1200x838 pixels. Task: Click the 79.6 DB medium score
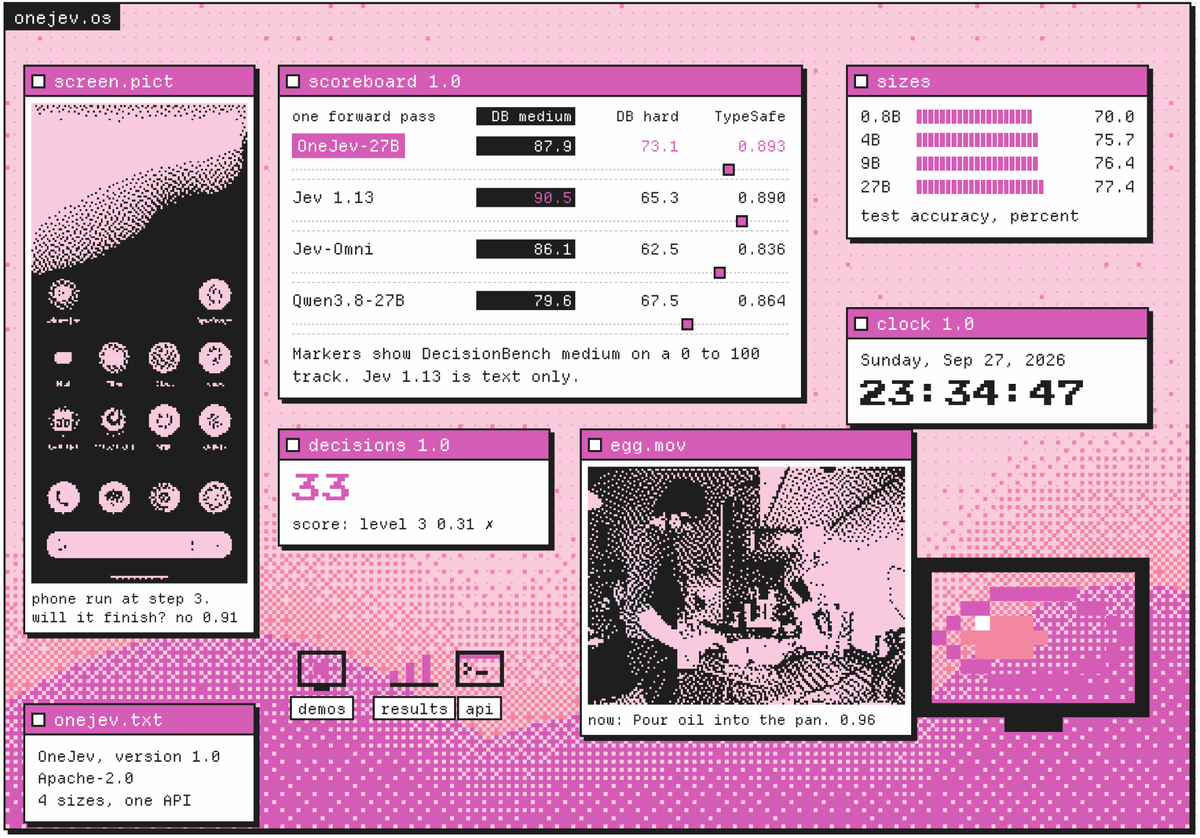[525, 300]
